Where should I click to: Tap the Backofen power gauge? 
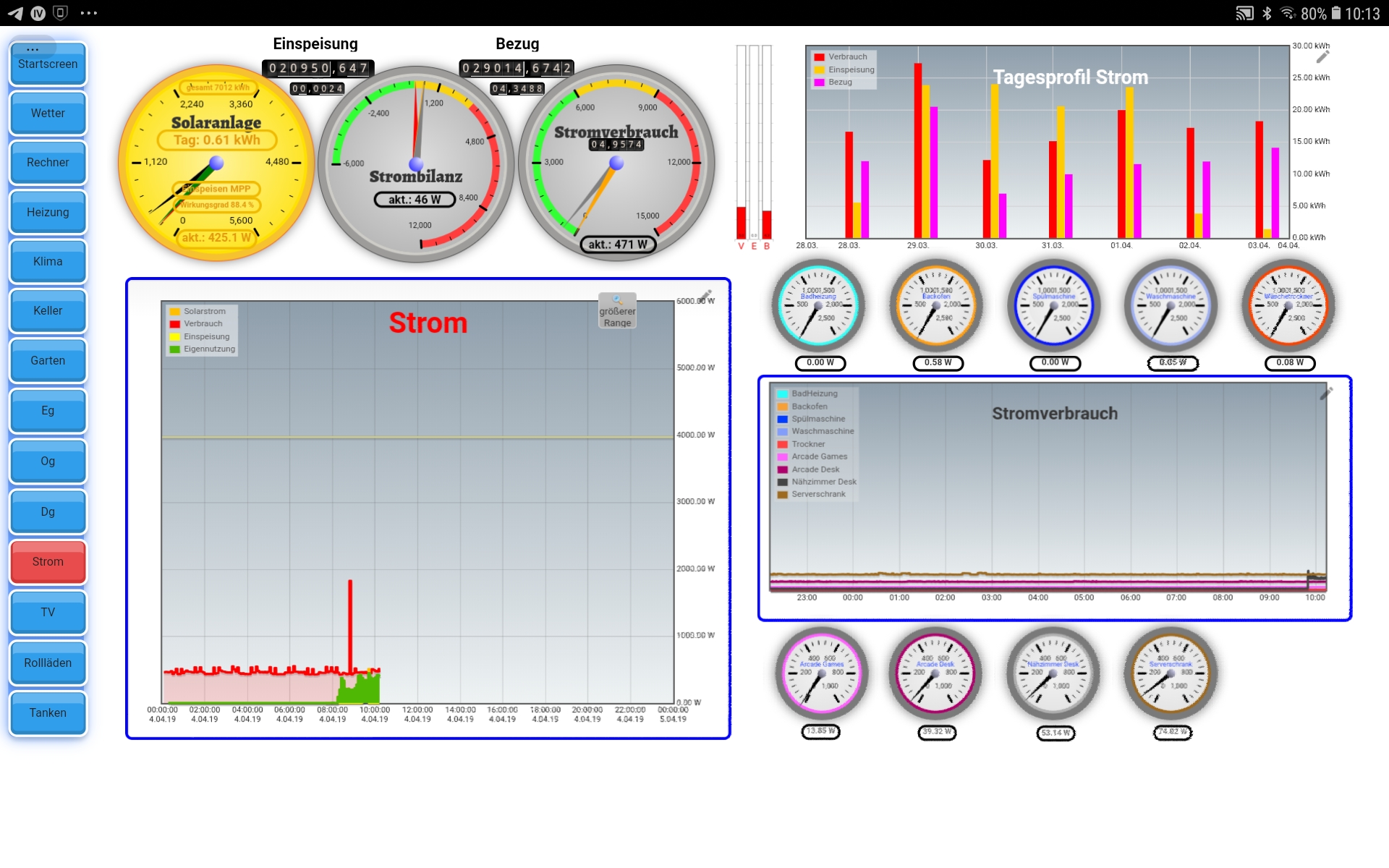936,306
